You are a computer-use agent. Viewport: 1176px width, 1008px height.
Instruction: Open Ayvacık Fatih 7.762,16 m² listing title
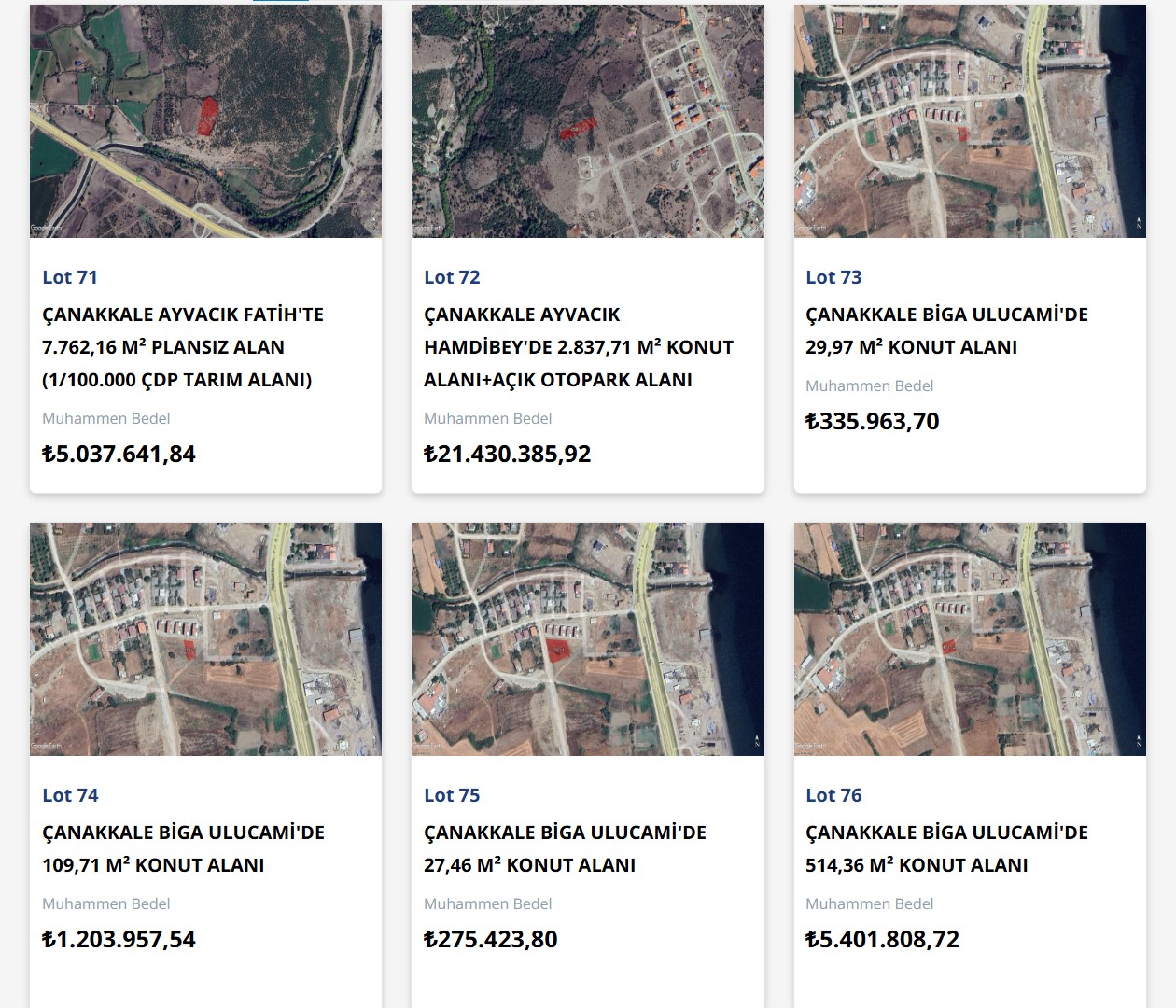(x=183, y=347)
